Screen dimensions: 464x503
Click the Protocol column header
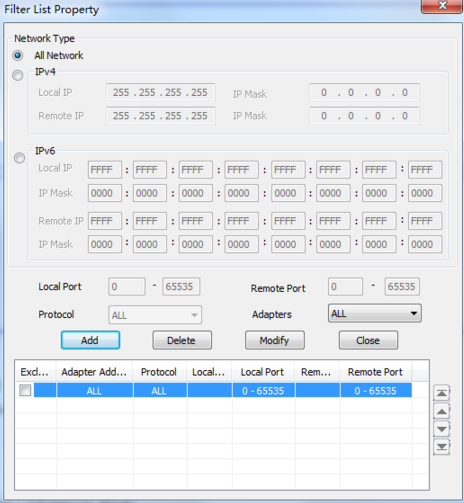160,372
